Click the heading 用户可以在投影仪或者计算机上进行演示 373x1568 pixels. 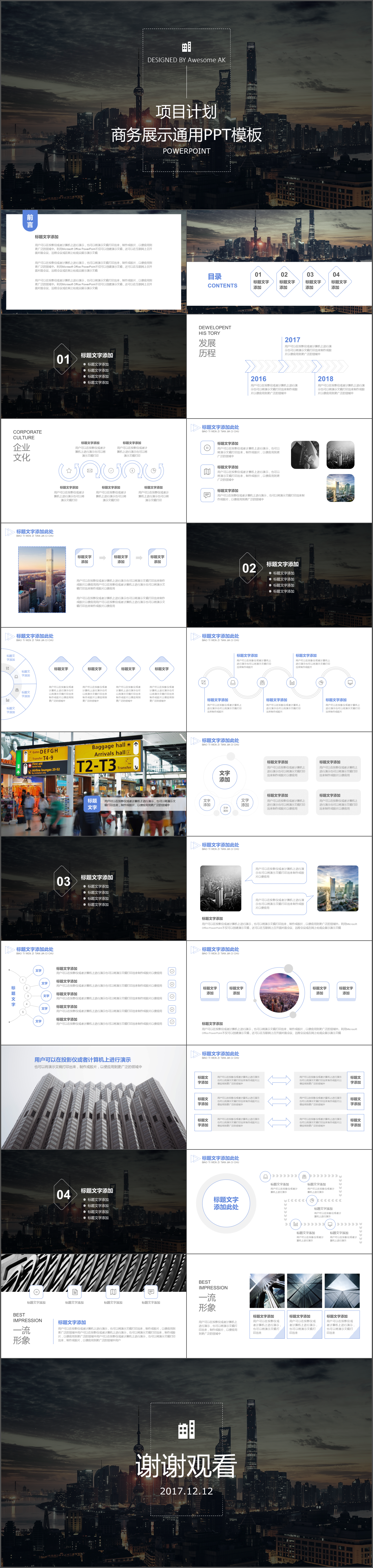82,1060
